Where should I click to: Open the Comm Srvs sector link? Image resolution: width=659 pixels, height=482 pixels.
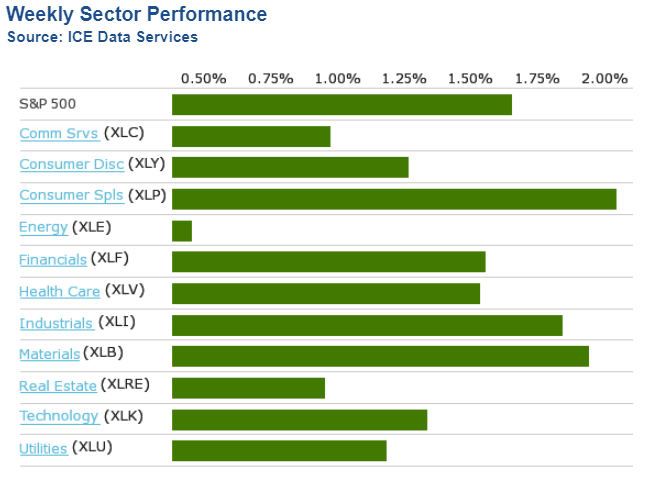58,134
